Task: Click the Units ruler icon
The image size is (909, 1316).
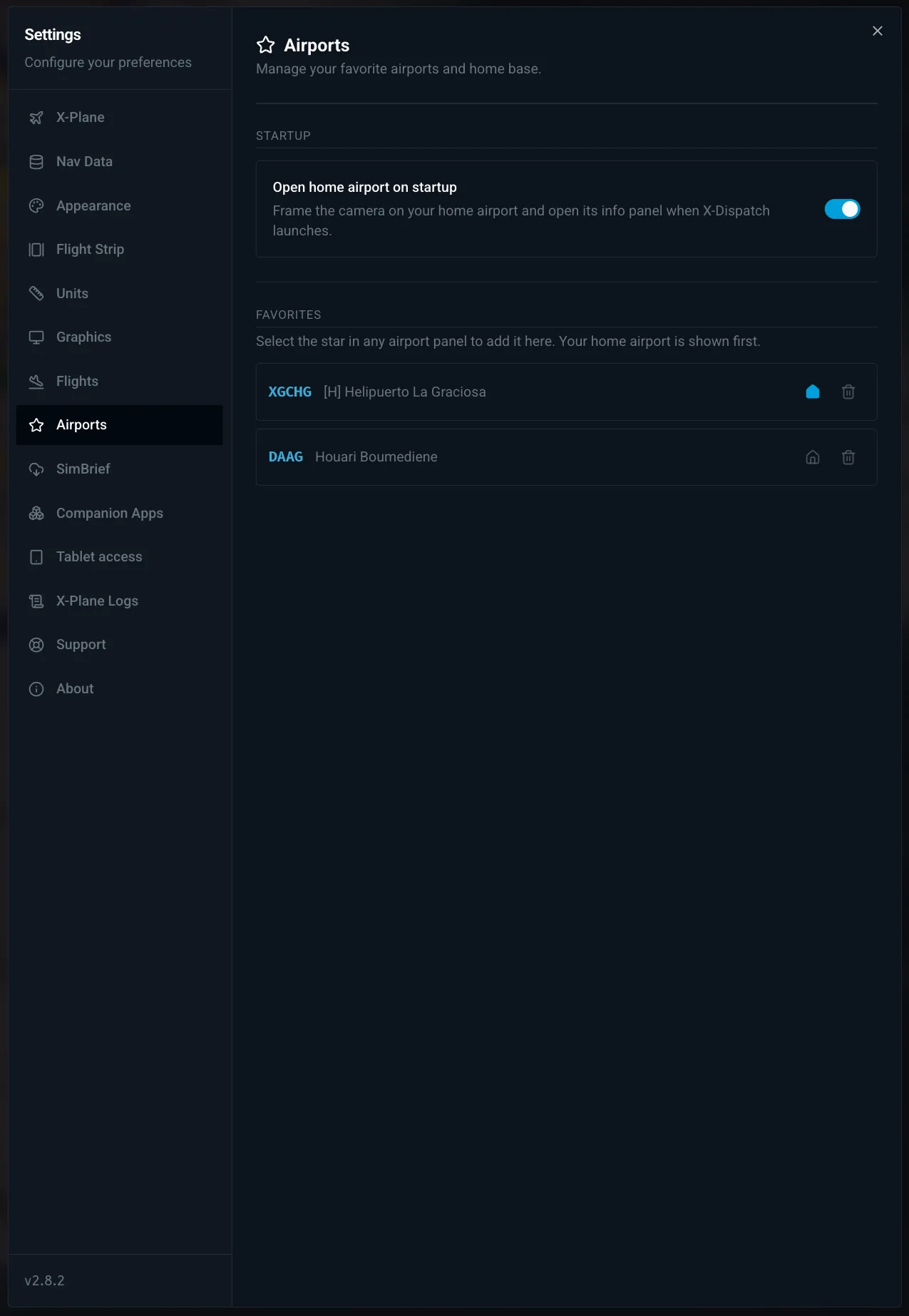Action: pos(36,293)
